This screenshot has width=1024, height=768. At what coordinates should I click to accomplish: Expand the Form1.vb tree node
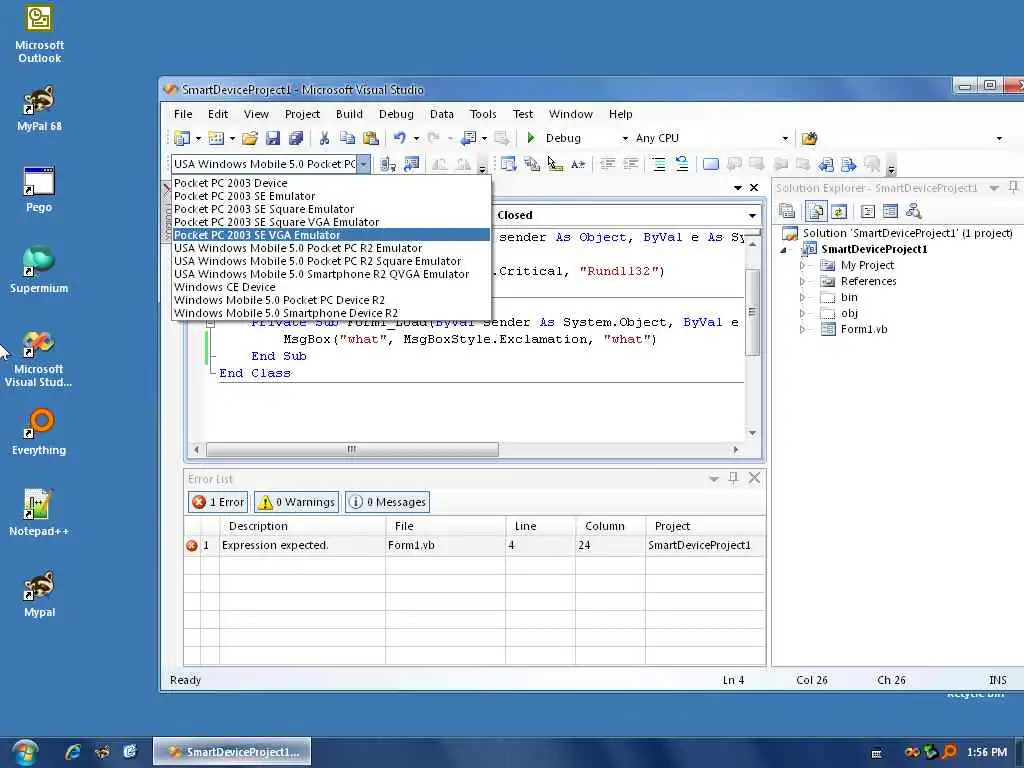click(802, 330)
